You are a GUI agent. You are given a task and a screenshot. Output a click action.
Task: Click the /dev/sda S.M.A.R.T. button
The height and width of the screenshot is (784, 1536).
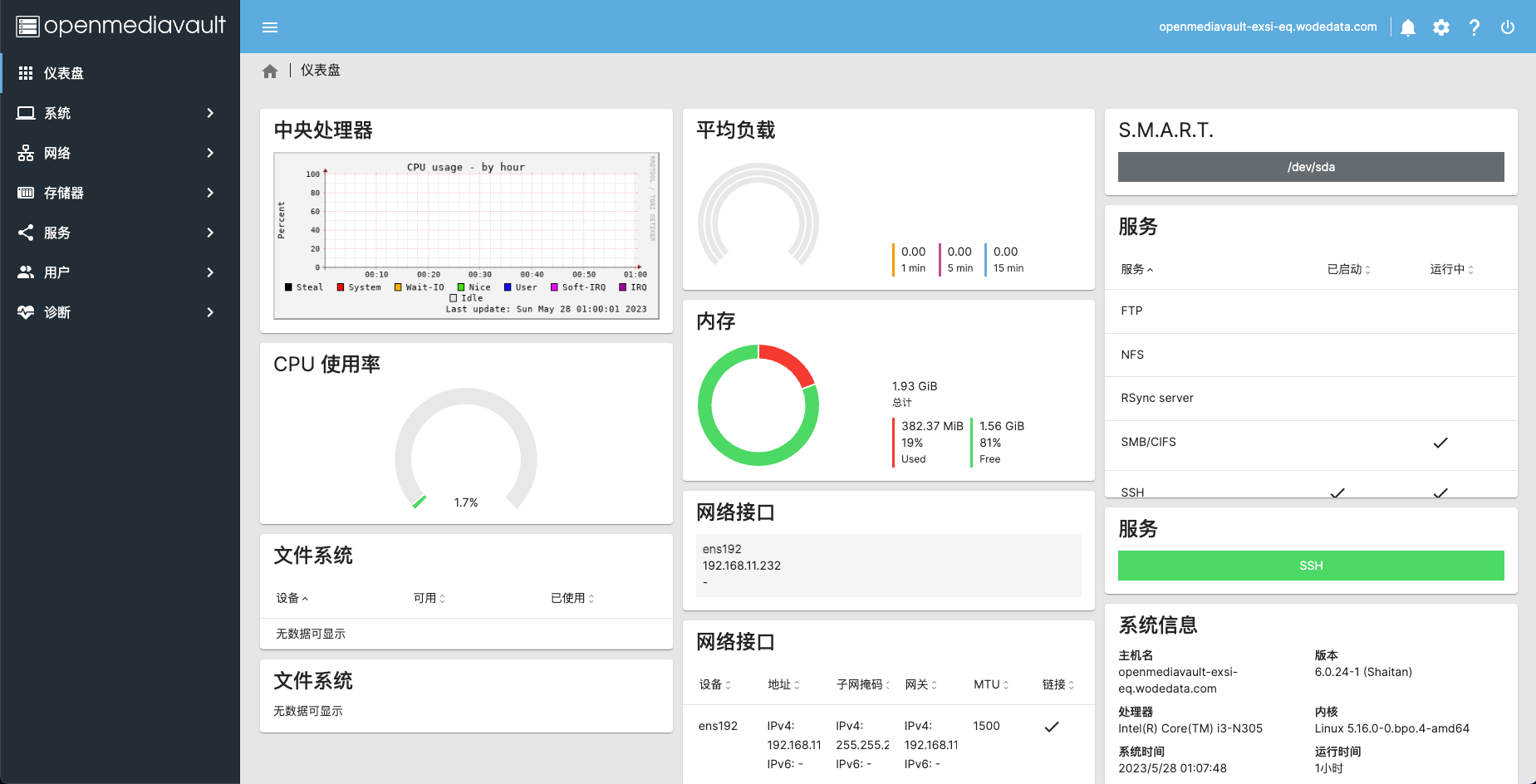[x=1311, y=167]
